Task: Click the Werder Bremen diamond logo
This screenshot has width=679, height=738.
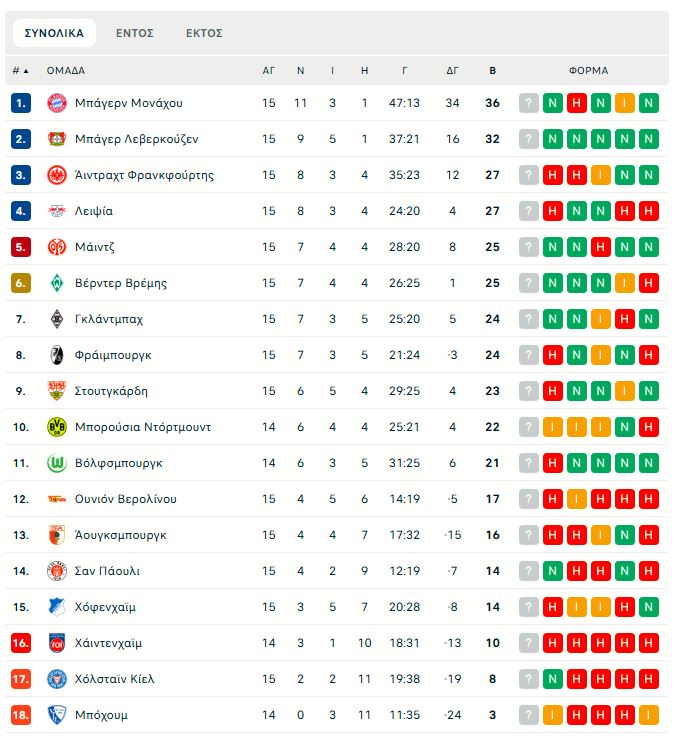Action: tap(56, 283)
